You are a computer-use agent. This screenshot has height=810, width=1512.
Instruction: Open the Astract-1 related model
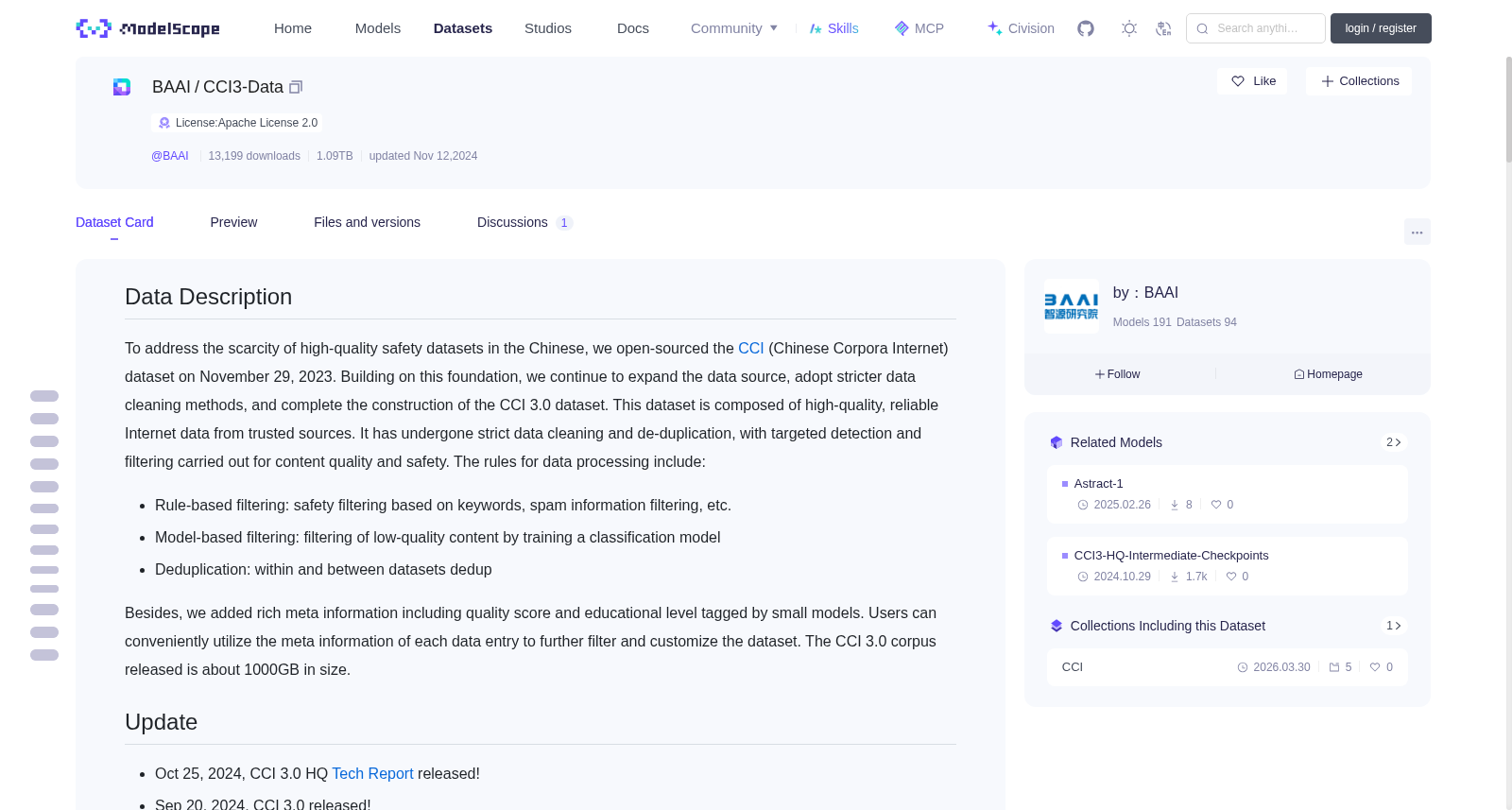click(x=1227, y=494)
